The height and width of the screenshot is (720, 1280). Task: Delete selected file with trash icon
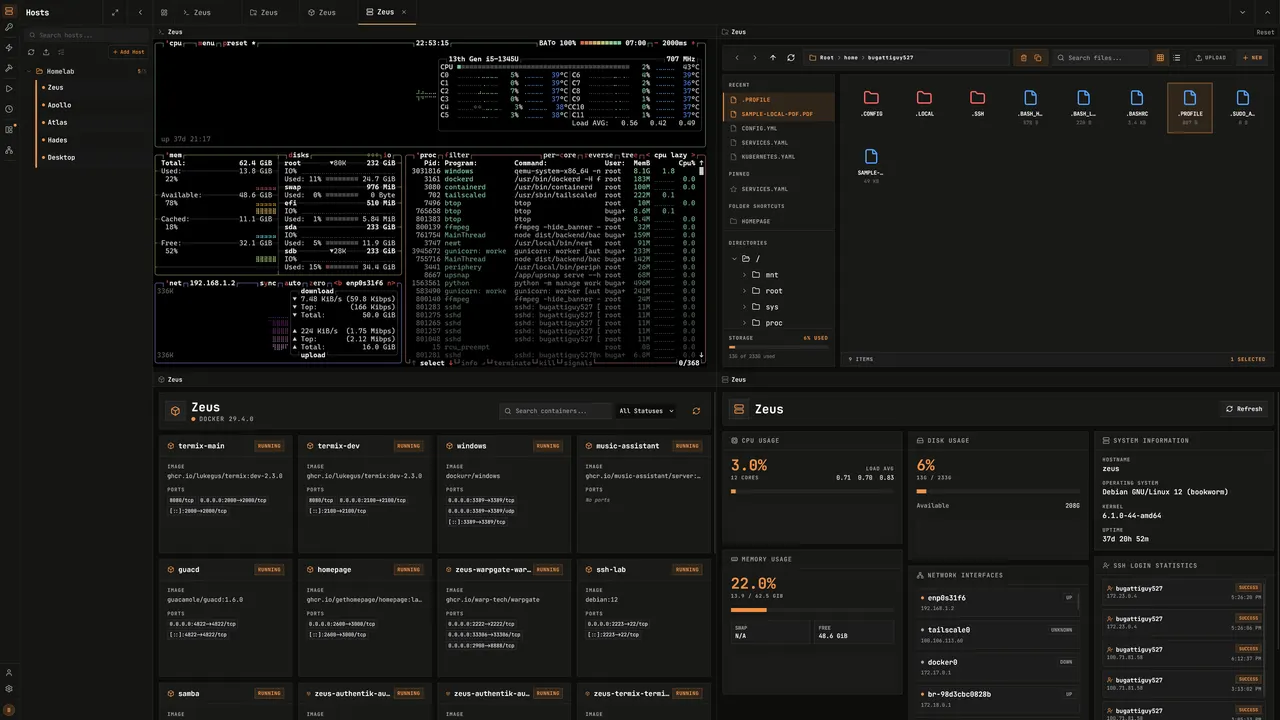pos(1023,58)
